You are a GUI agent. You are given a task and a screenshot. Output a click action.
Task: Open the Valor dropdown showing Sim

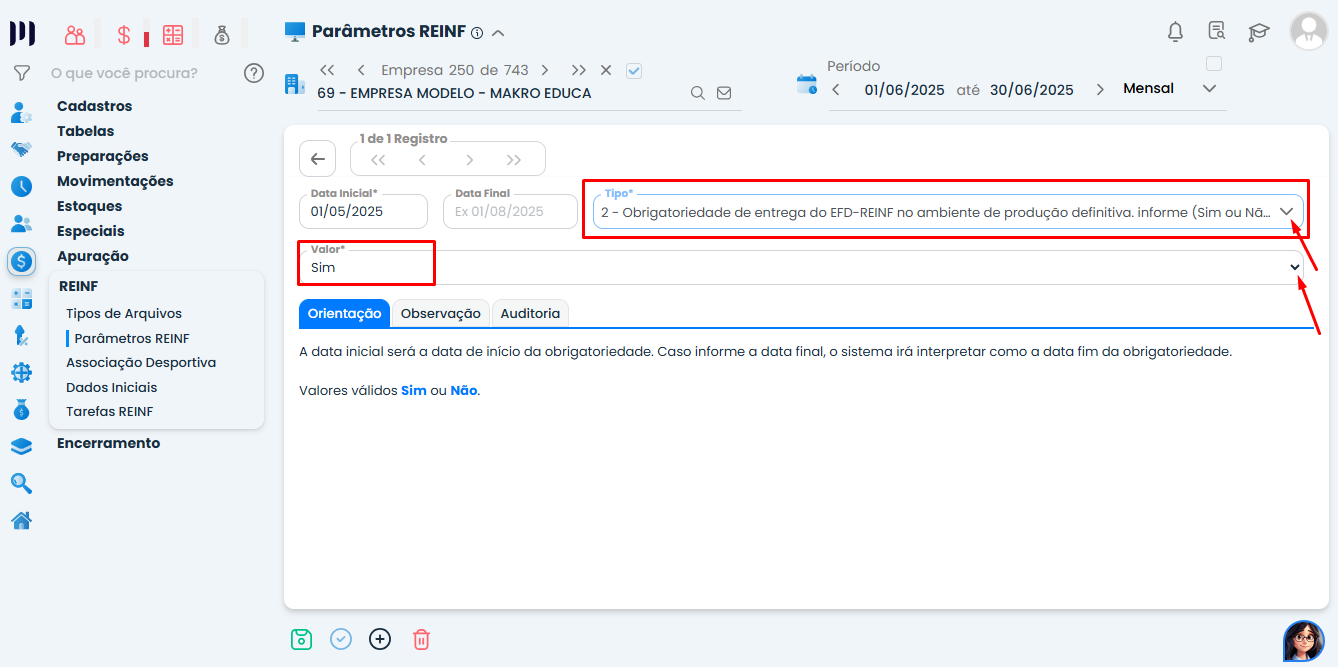1294,268
